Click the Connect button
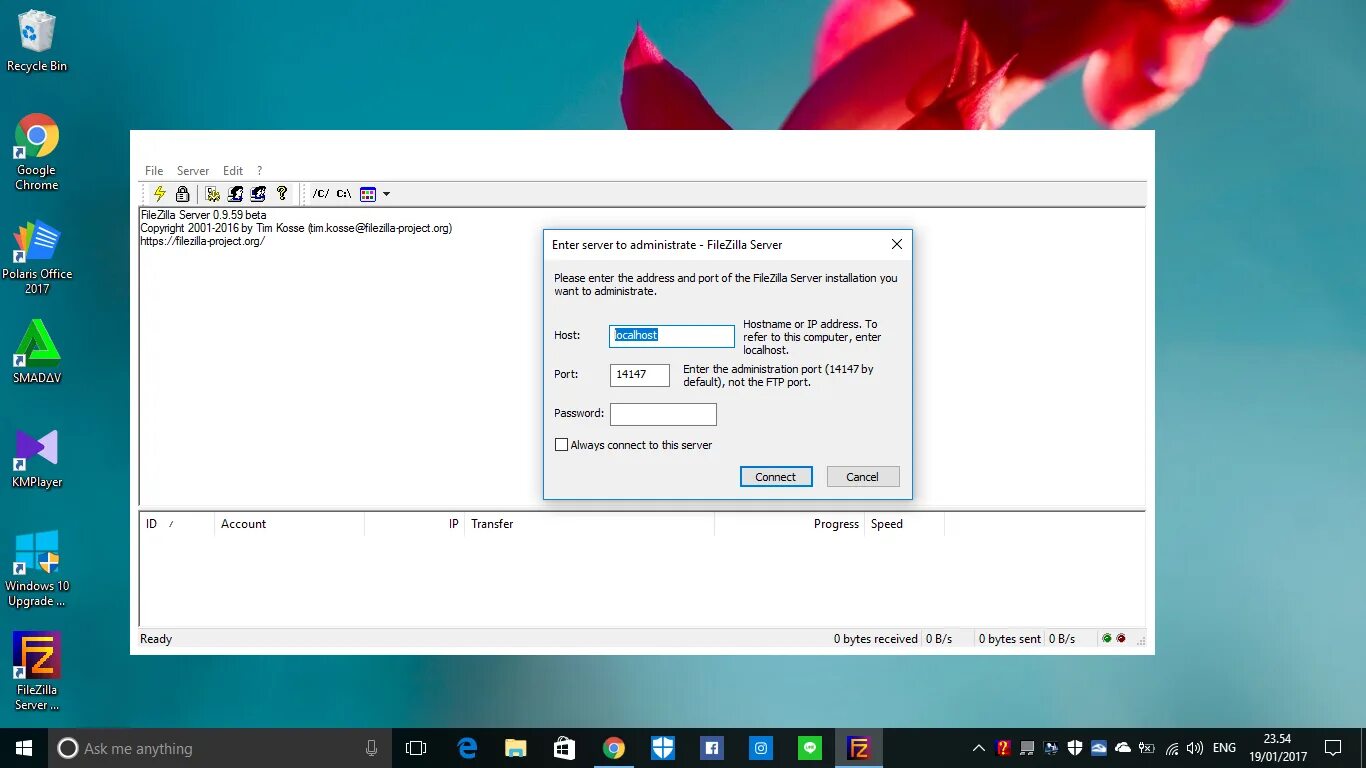 [x=776, y=477]
